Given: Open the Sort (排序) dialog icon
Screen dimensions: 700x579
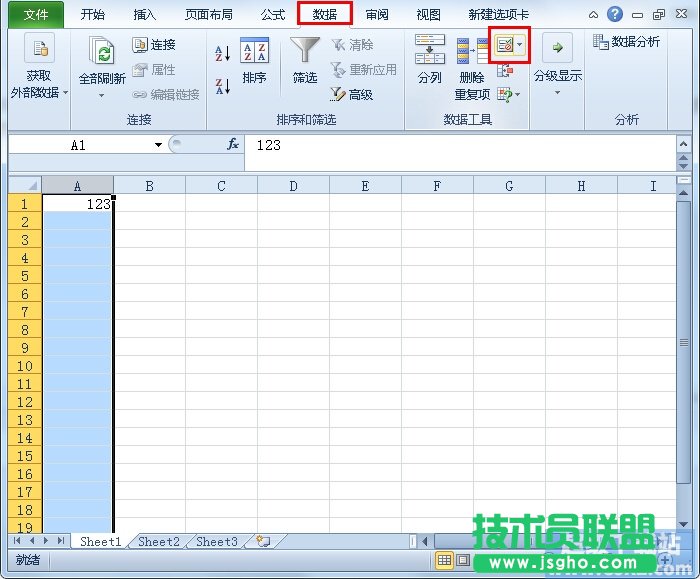Looking at the screenshot, I should (254, 50).
